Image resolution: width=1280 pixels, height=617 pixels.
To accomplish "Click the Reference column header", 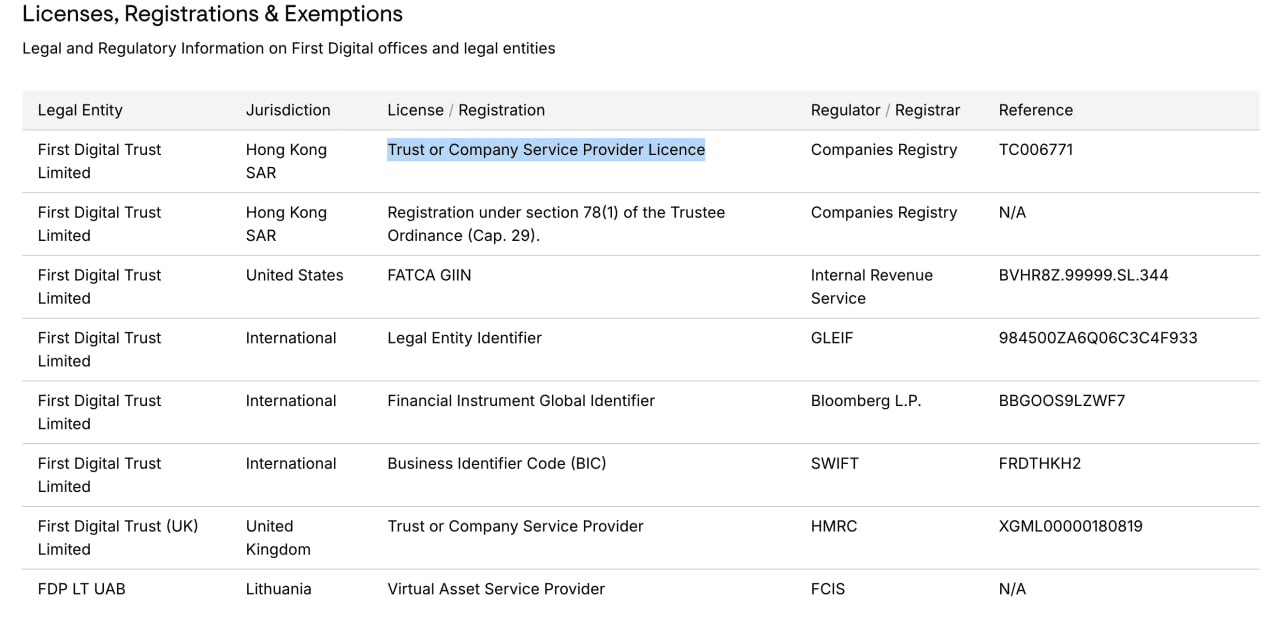I will 1035,110.
